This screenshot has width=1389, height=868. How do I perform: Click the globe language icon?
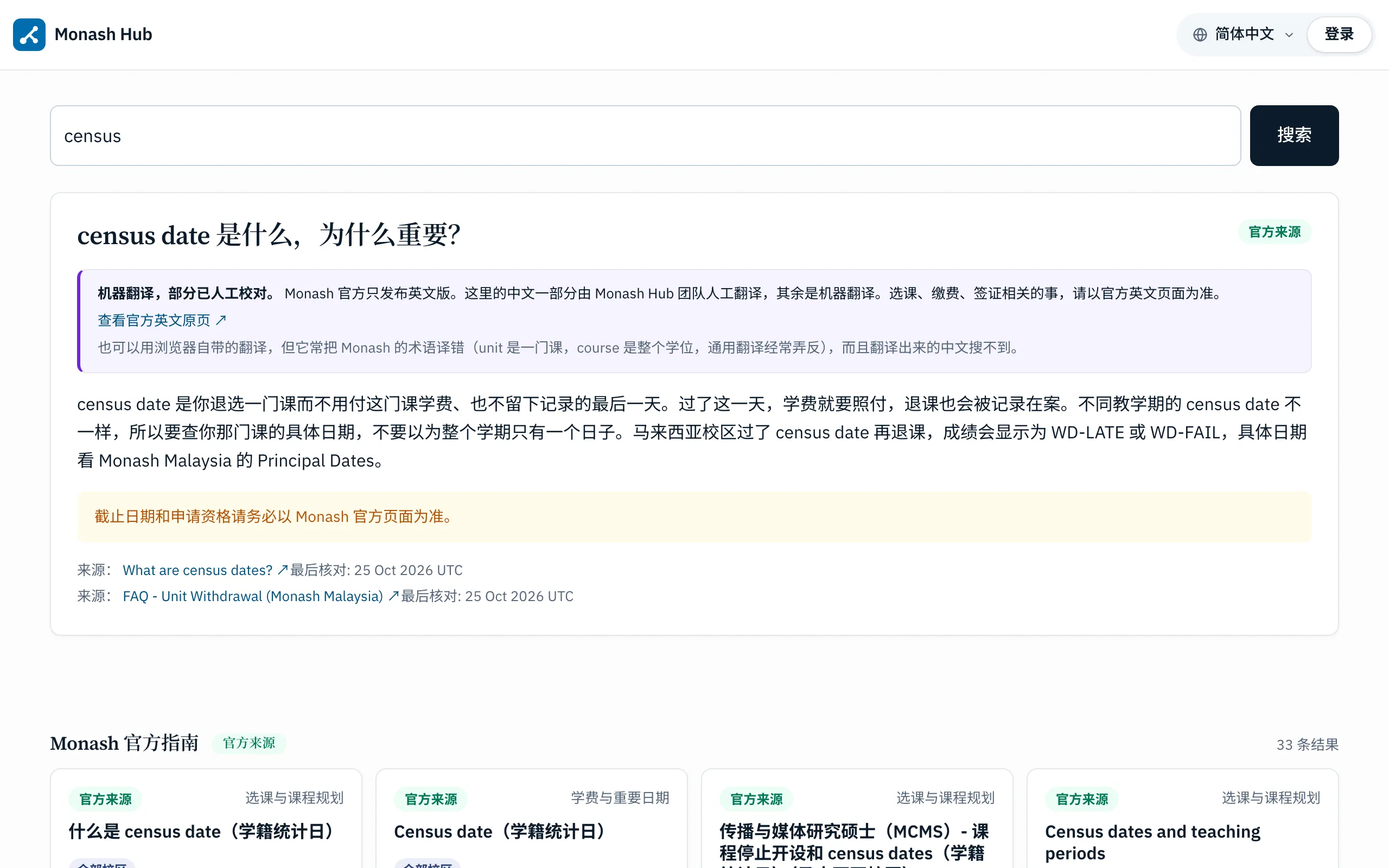[1200, 34]
